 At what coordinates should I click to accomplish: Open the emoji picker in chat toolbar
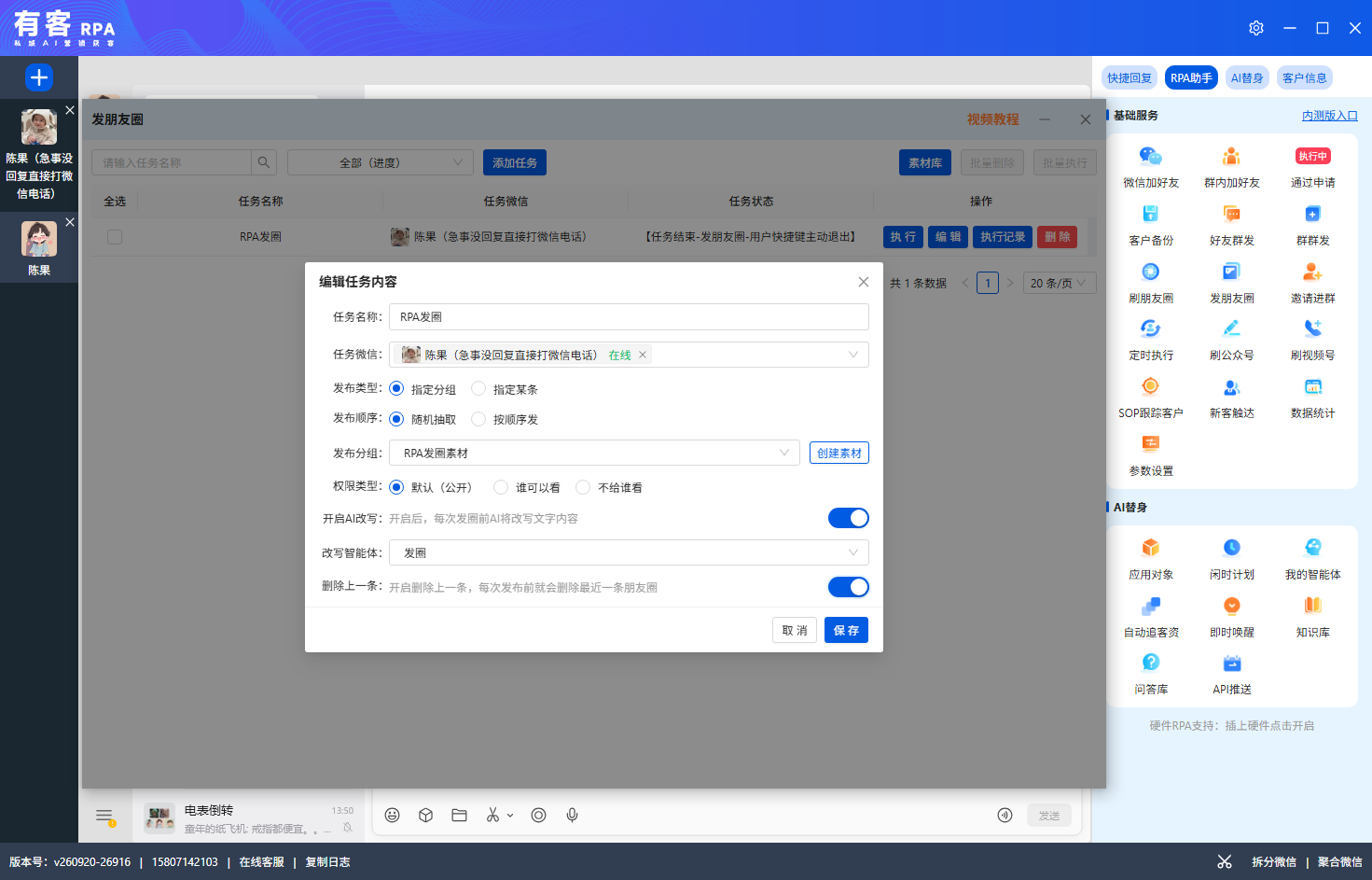(x=393, y=816)
